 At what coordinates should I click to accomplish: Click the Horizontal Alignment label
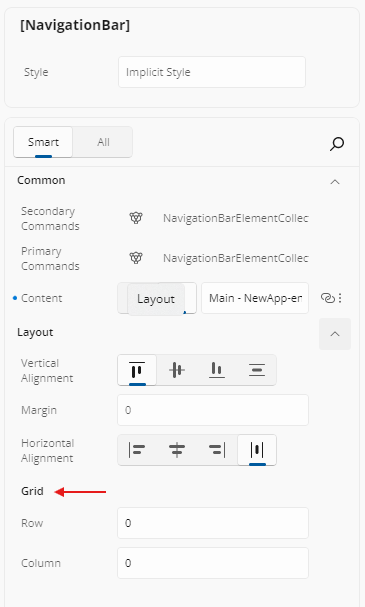(x=47, y=450)
